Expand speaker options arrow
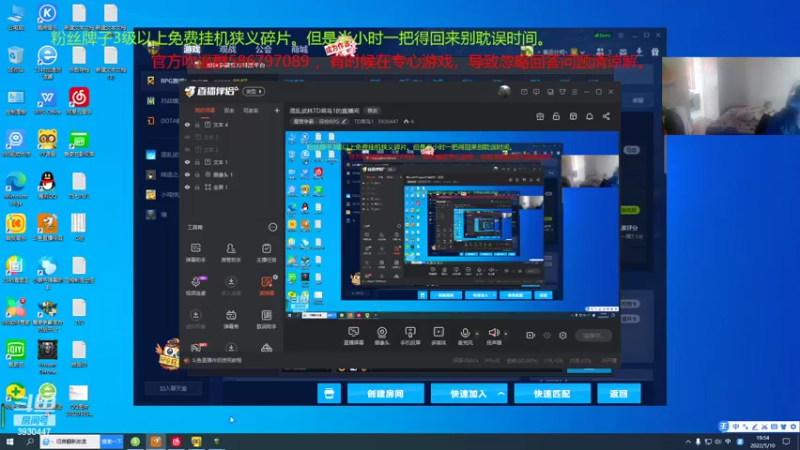Screen dimensions: 800x450 [x=506, y=334]
